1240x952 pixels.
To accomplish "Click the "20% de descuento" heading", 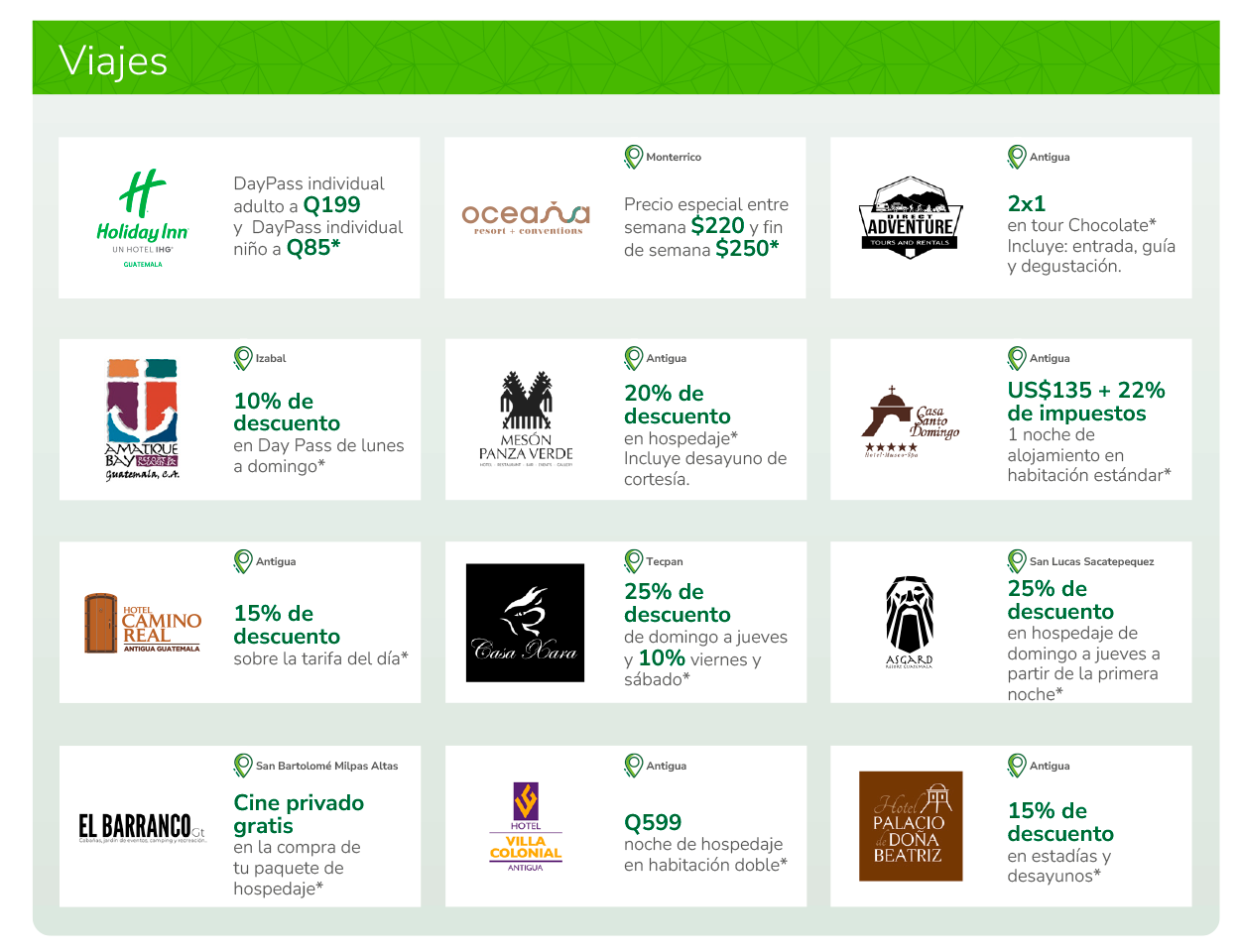I will [x=678, y=405].
